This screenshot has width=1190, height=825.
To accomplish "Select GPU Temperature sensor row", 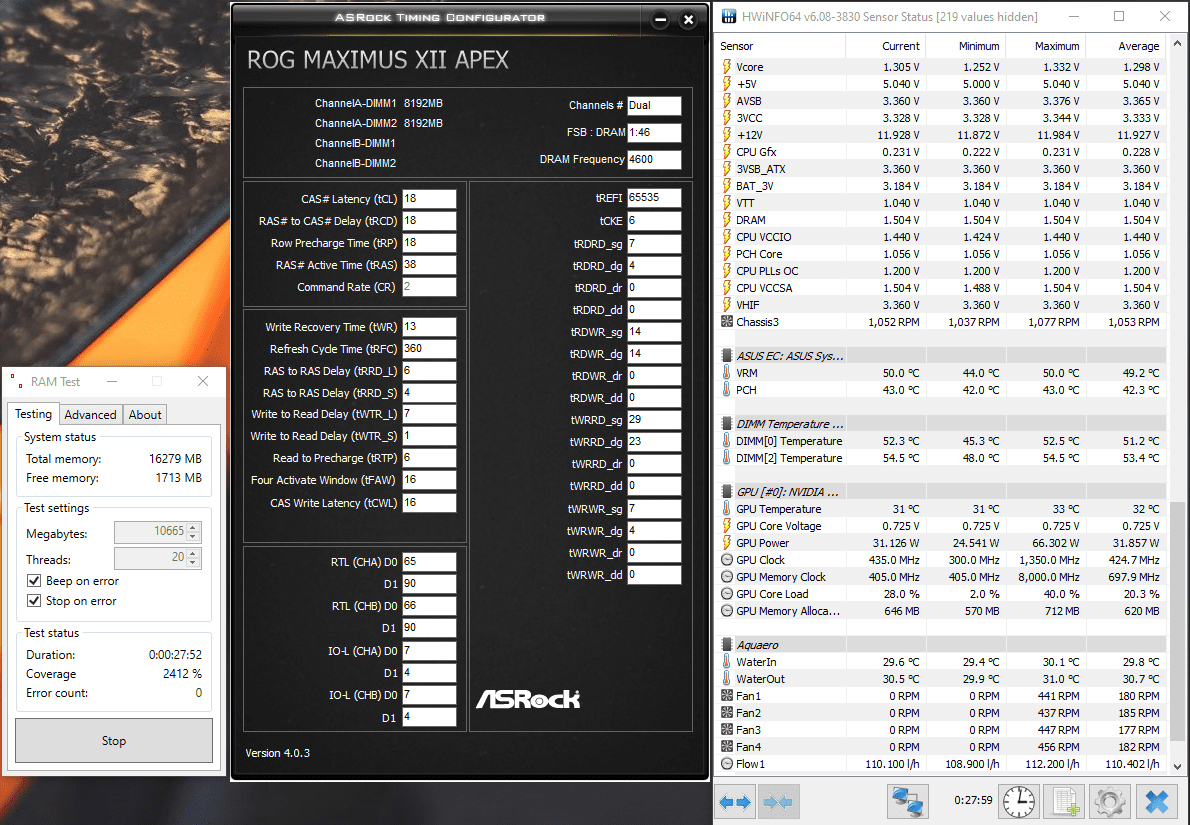I will point(941,509).
